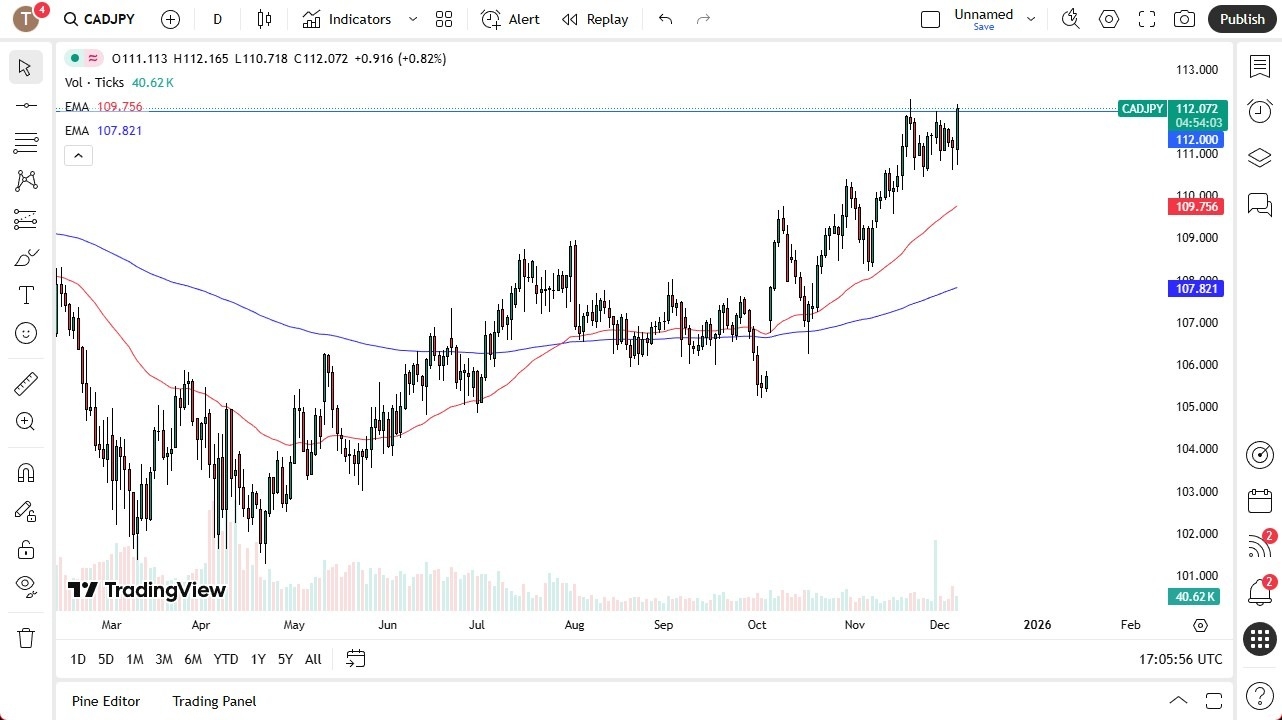Take a chart snapshot with camera icon
The height and width of the screenshot is (720, 1282).
pos(1183,19)
